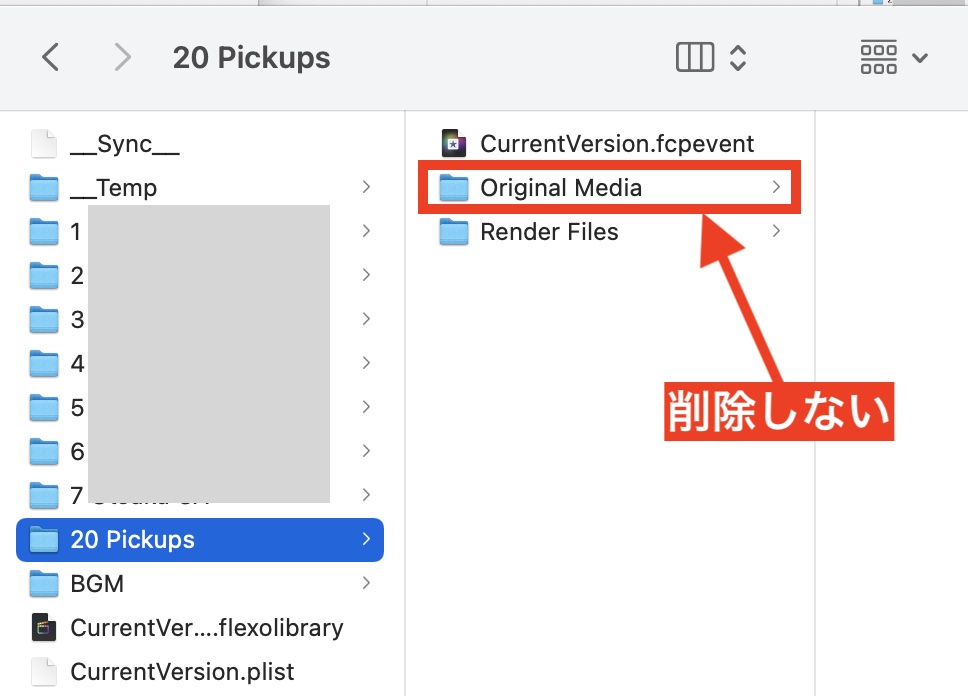Expand chevron of folder 3

pos(366,319)
